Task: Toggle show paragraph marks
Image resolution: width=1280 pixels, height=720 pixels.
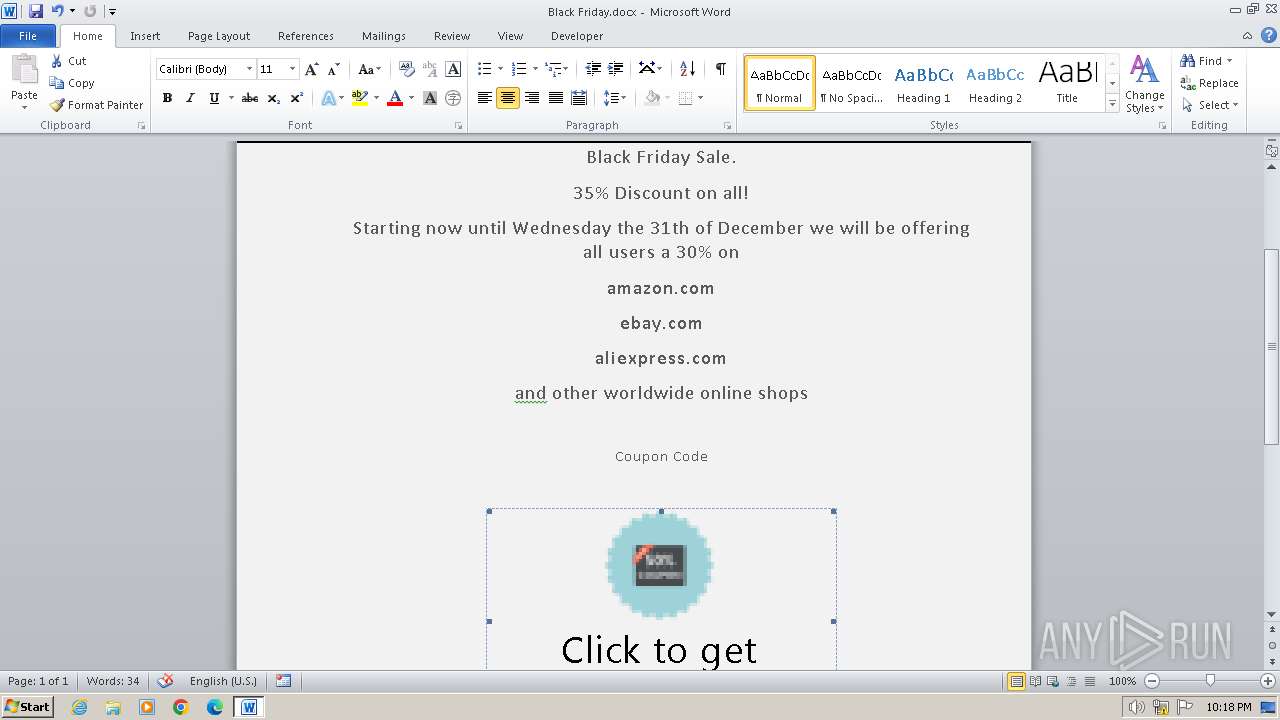Action: click(x=720, y=69)
